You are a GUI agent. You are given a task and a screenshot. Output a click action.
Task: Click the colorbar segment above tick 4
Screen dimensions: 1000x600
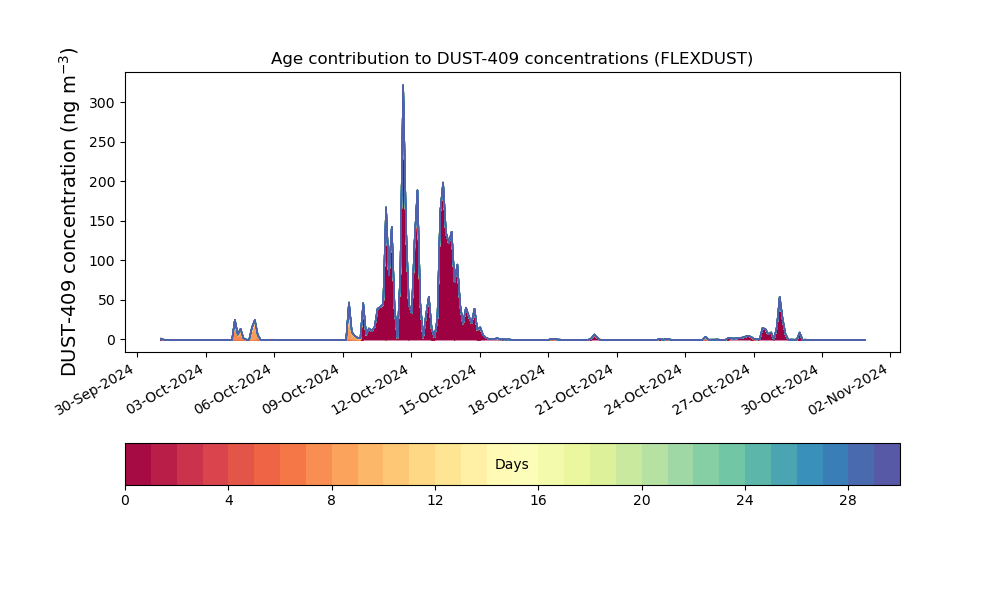[x=240, y=464]
